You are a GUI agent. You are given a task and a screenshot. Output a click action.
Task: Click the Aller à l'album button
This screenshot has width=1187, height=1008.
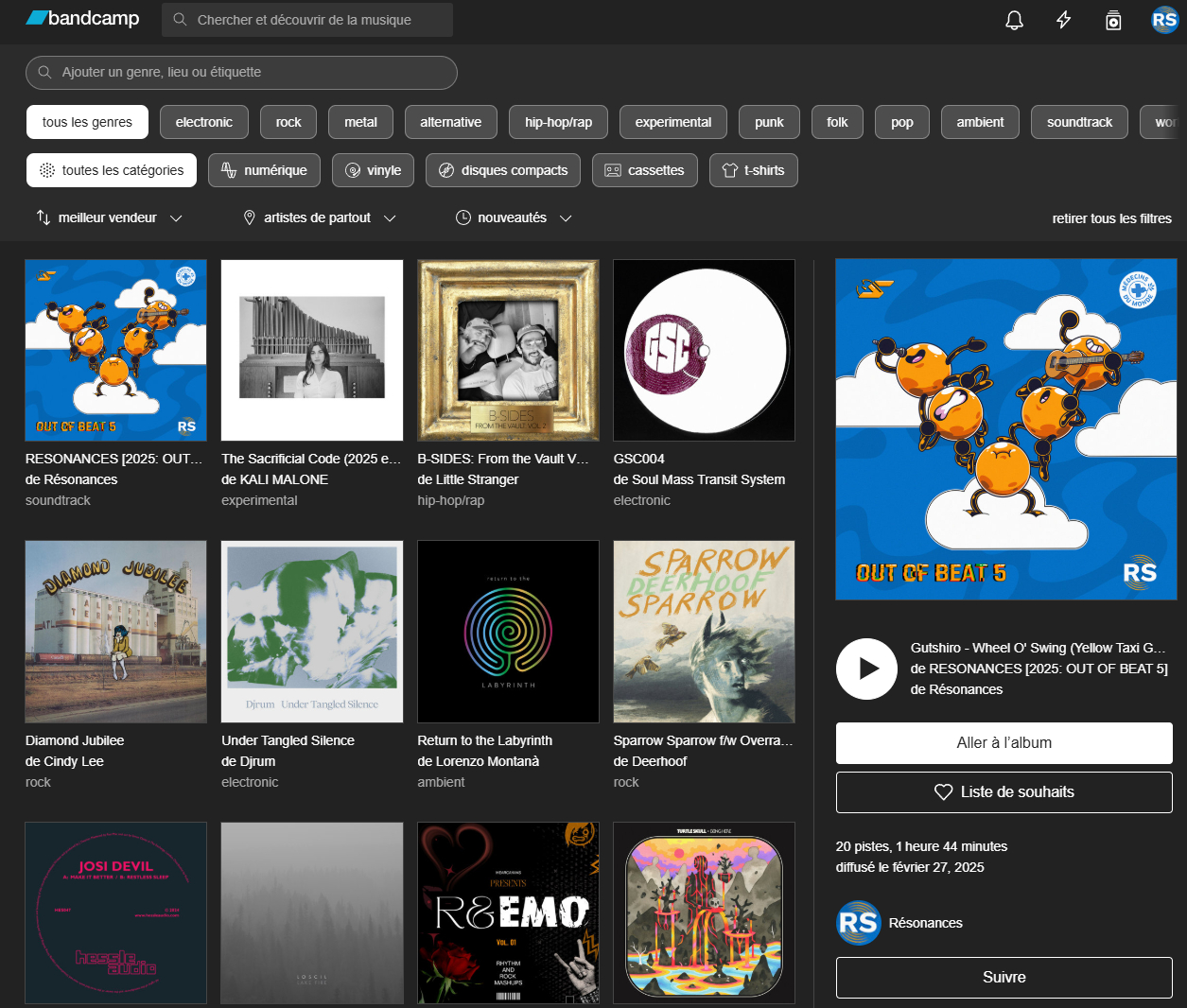click(1004, 743)
